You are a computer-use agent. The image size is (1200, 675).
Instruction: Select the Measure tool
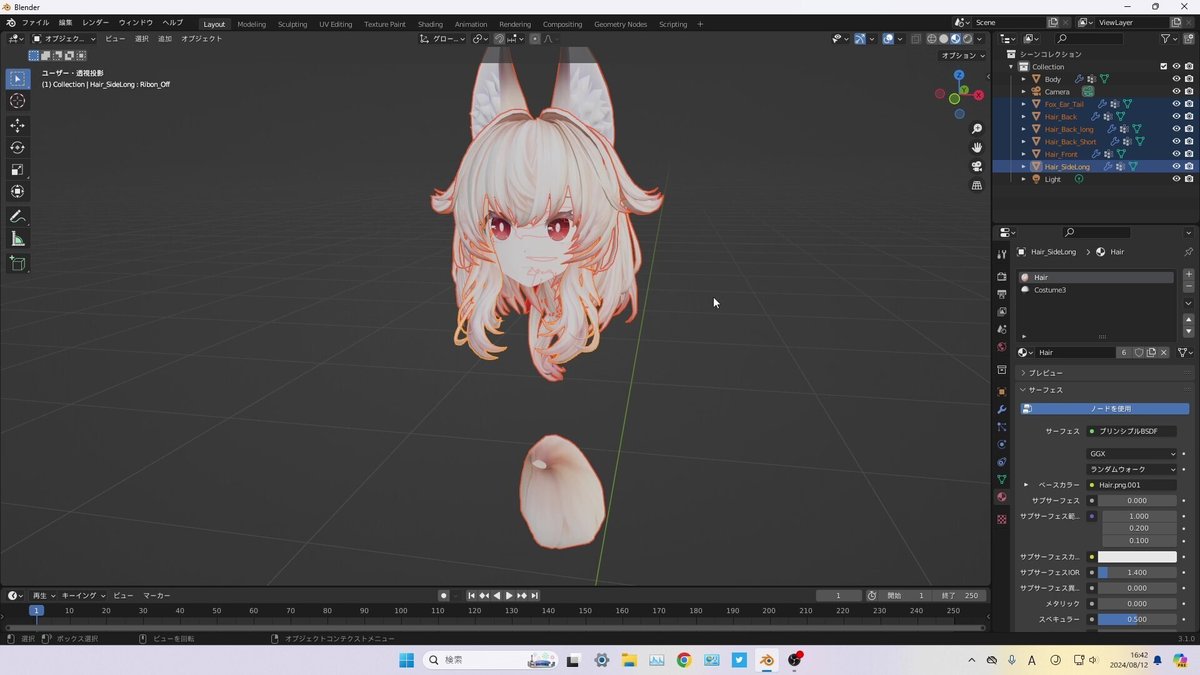17,238
